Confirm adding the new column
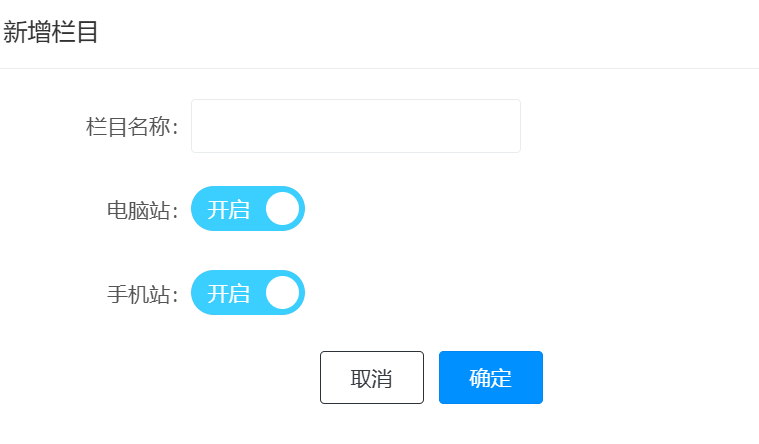The image size is (759, 444). coord(490,378)
